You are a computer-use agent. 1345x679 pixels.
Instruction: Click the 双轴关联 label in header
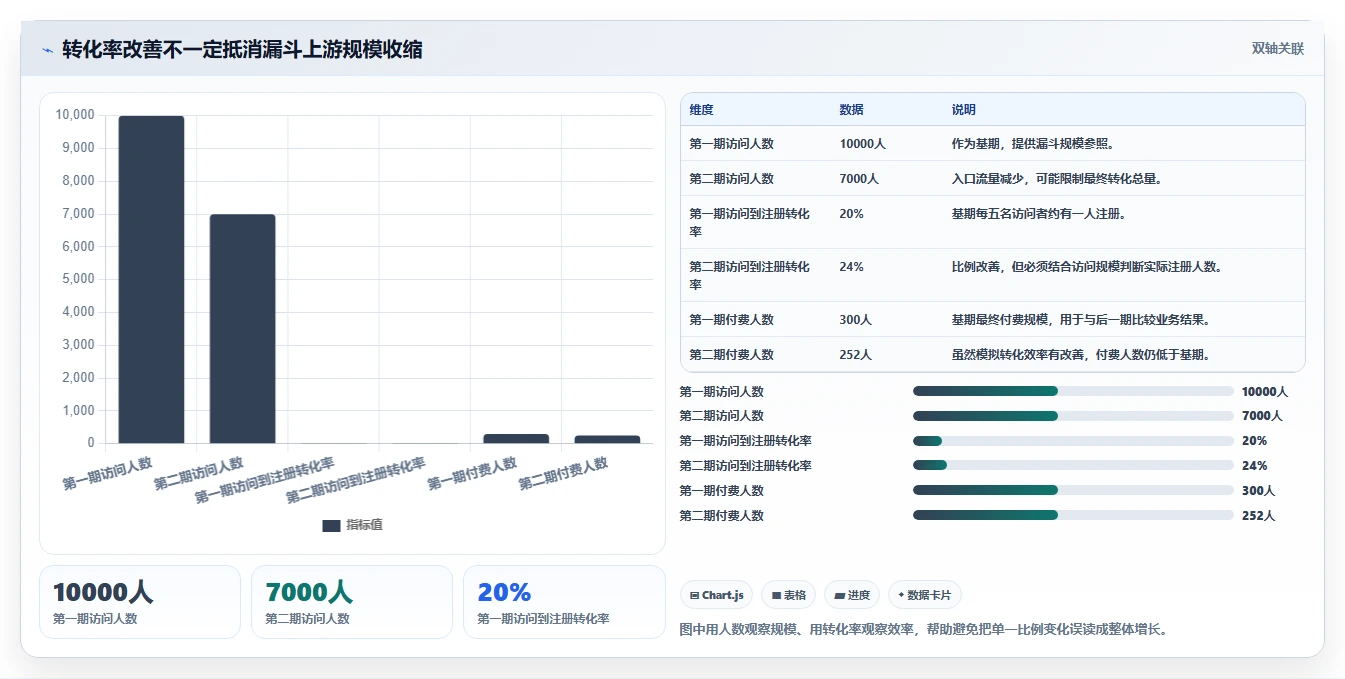pyautogui.click(x=1278, y=49)
